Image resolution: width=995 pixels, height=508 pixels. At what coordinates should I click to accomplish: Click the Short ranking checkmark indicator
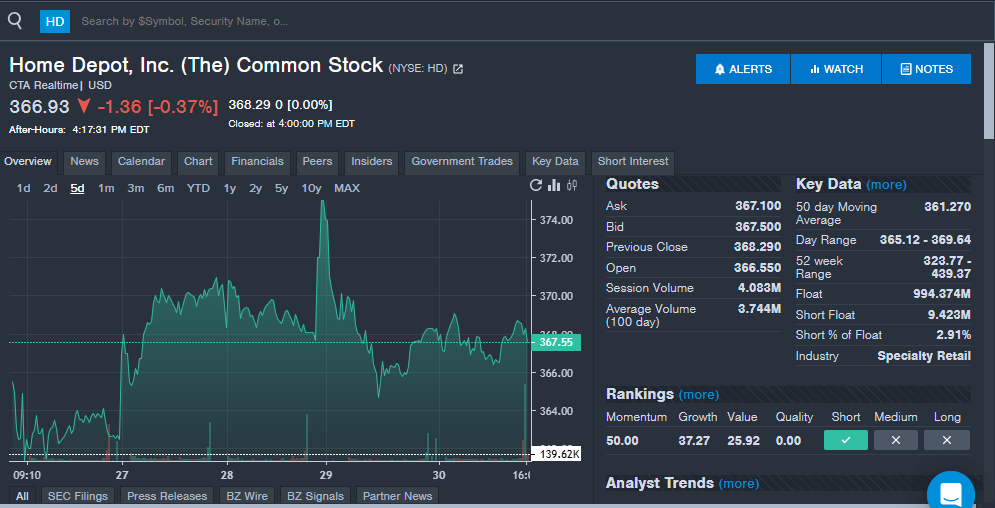coord(846,440)
